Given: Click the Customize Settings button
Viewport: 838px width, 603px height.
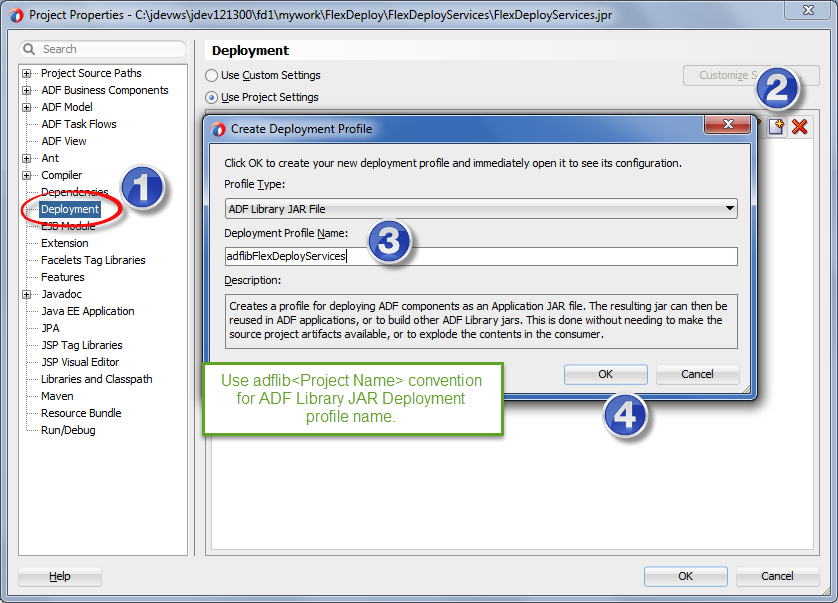Looking at the screenshot, I should click(751, 75).
